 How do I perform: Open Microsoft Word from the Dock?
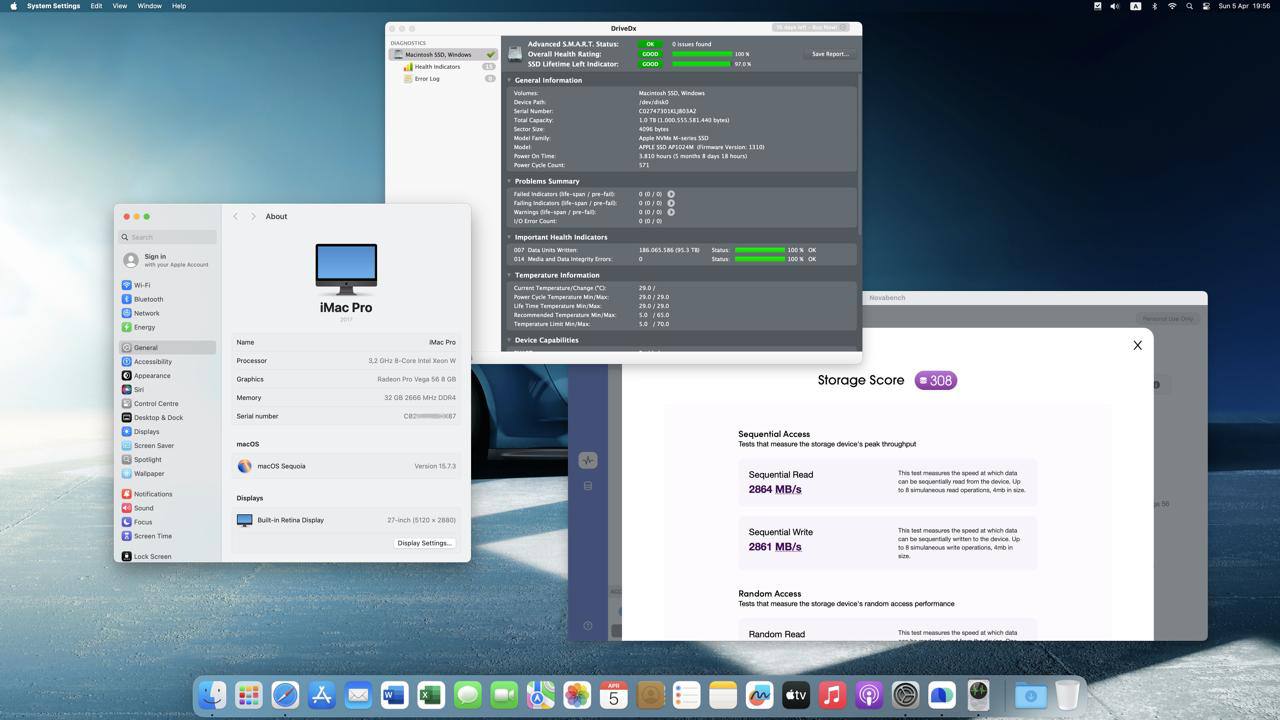(394, 694)
